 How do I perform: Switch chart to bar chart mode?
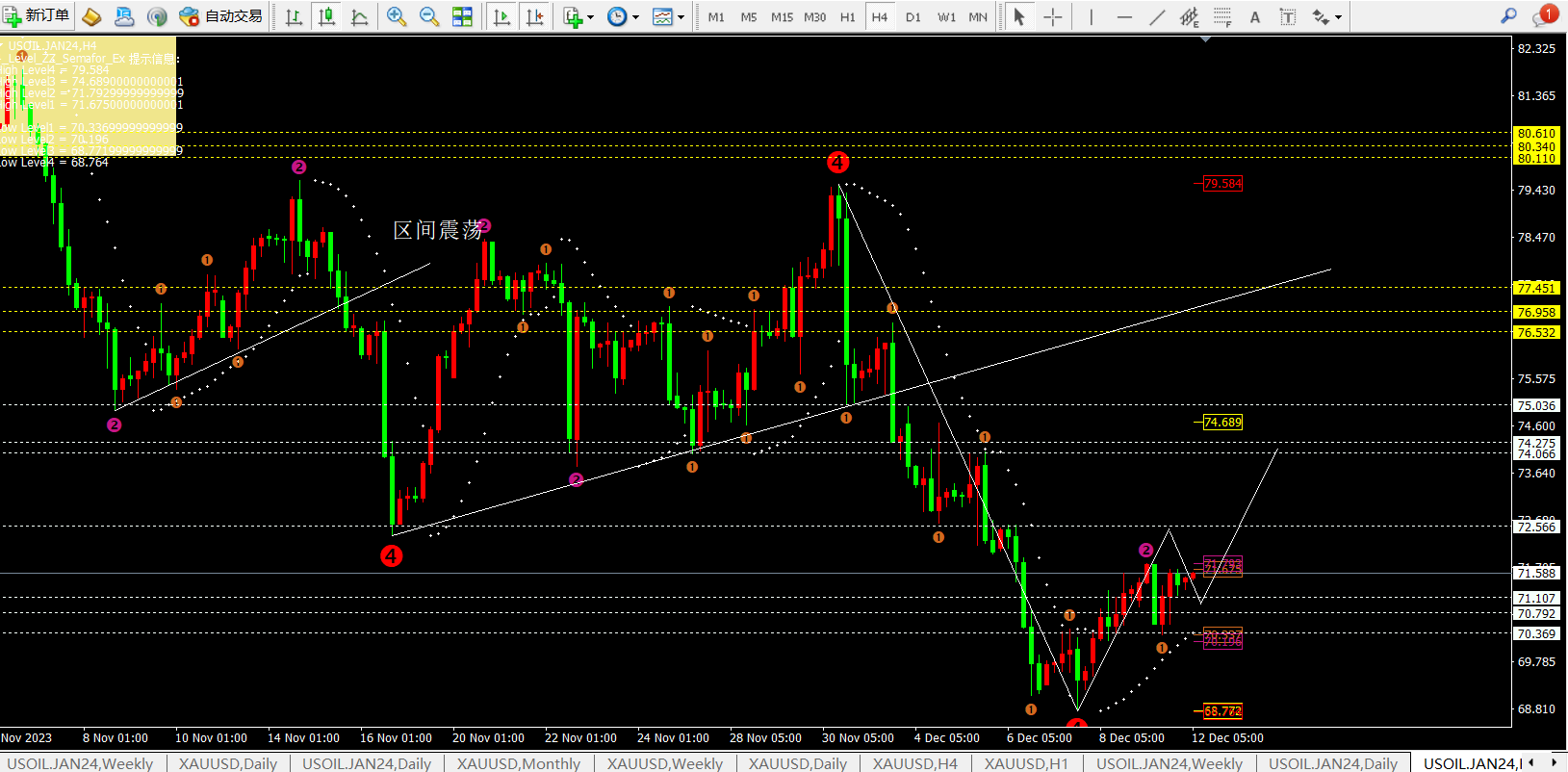coord(295,16)
